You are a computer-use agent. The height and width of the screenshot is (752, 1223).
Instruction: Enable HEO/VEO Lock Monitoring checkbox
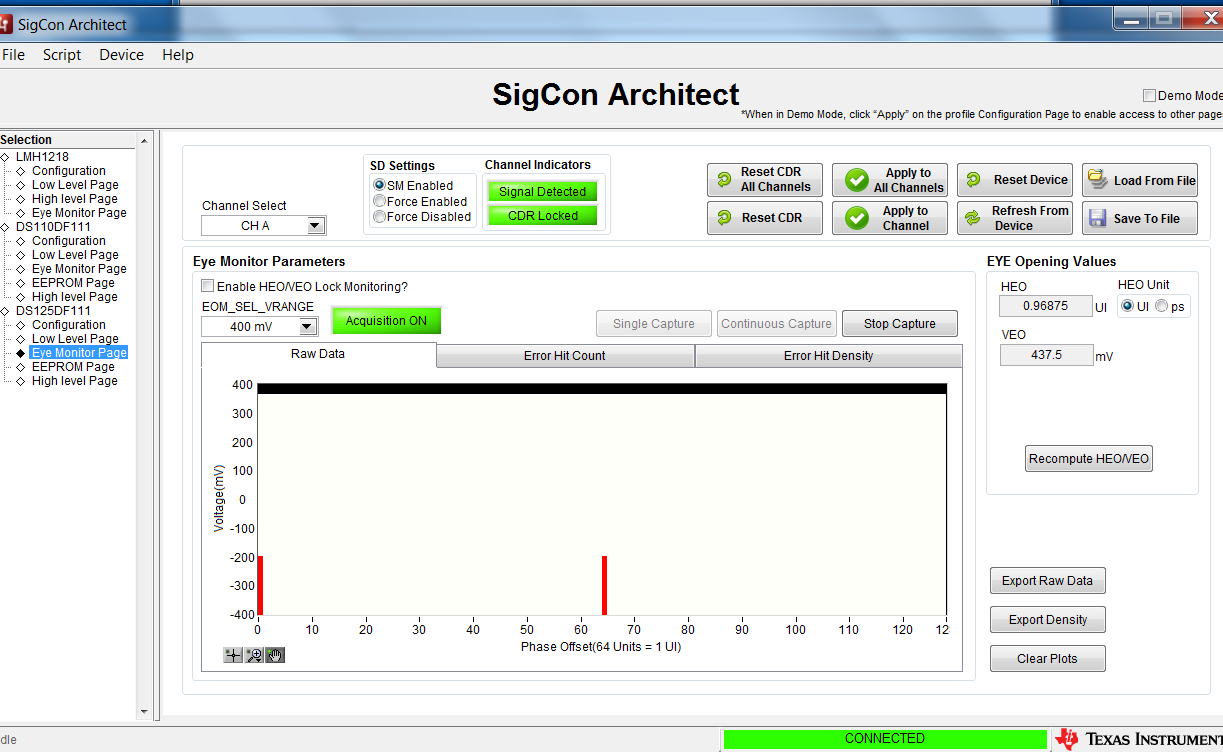pyautogui.click(x=208, y=286)
